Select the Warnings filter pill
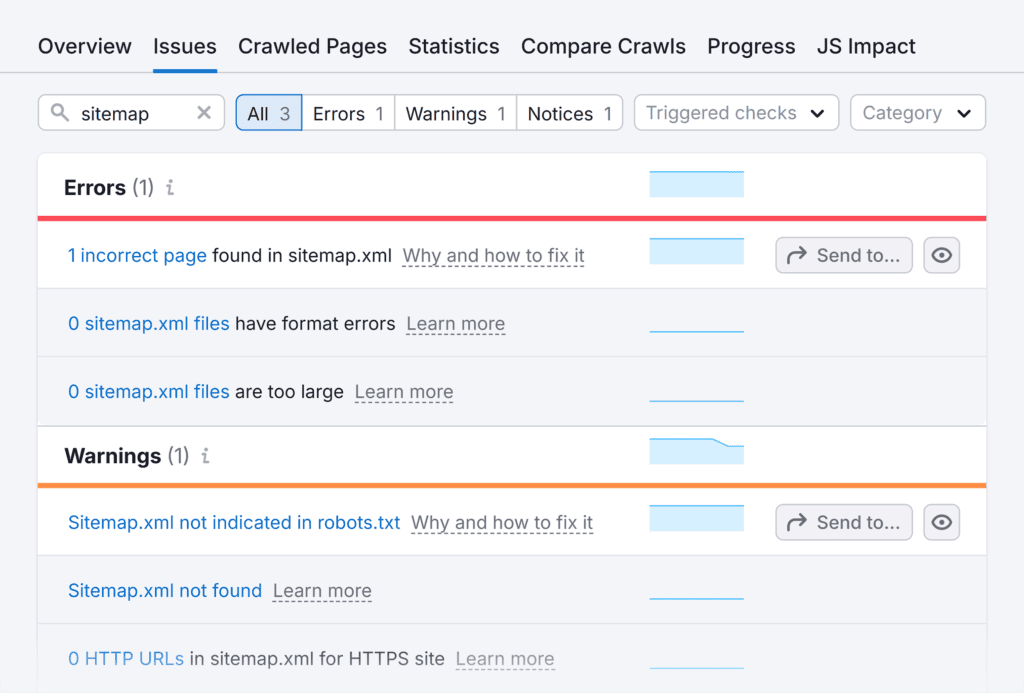This screenshot has height=693, width=1024. (455, 113)
